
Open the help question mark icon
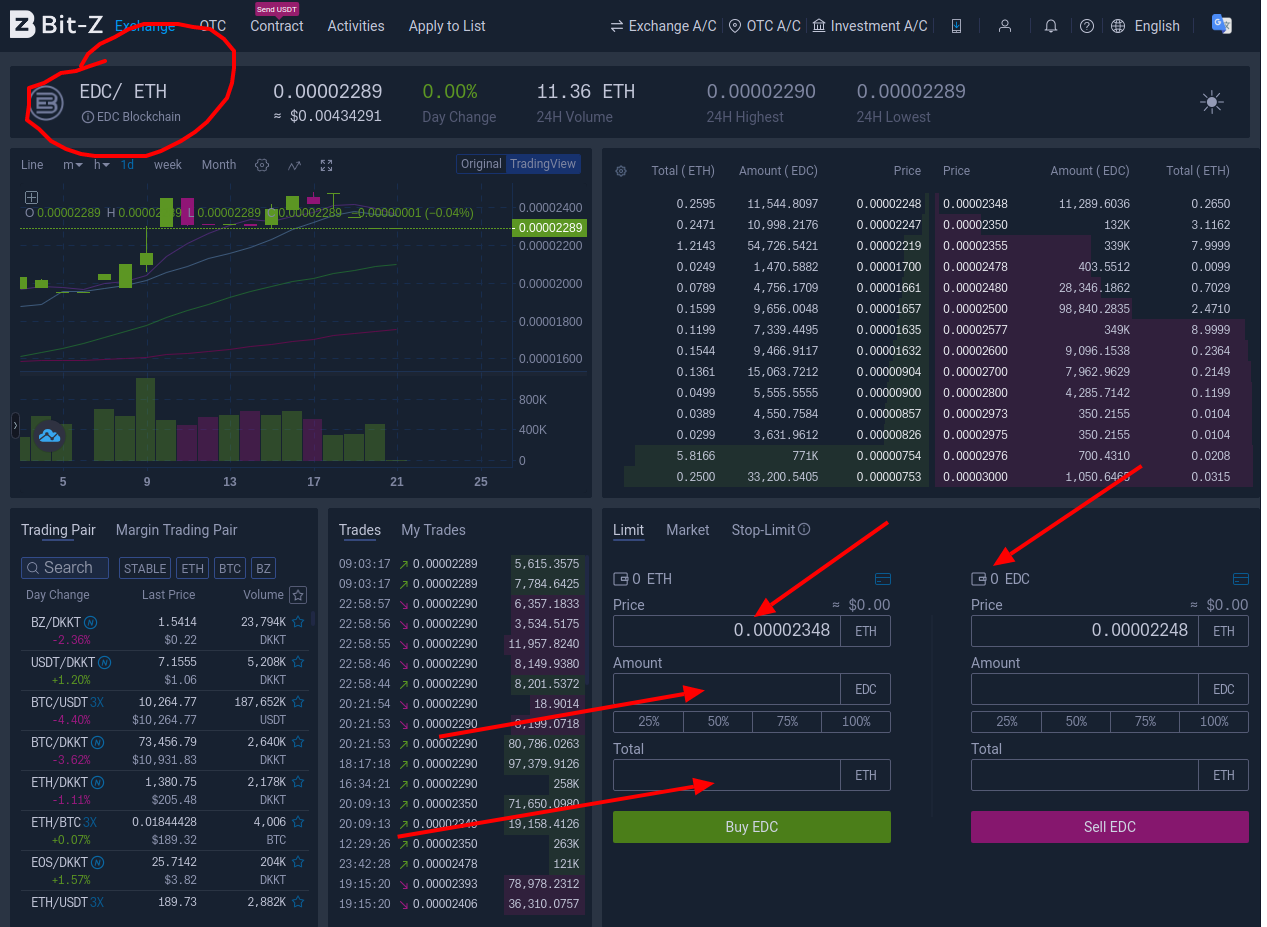[1087, 26]
